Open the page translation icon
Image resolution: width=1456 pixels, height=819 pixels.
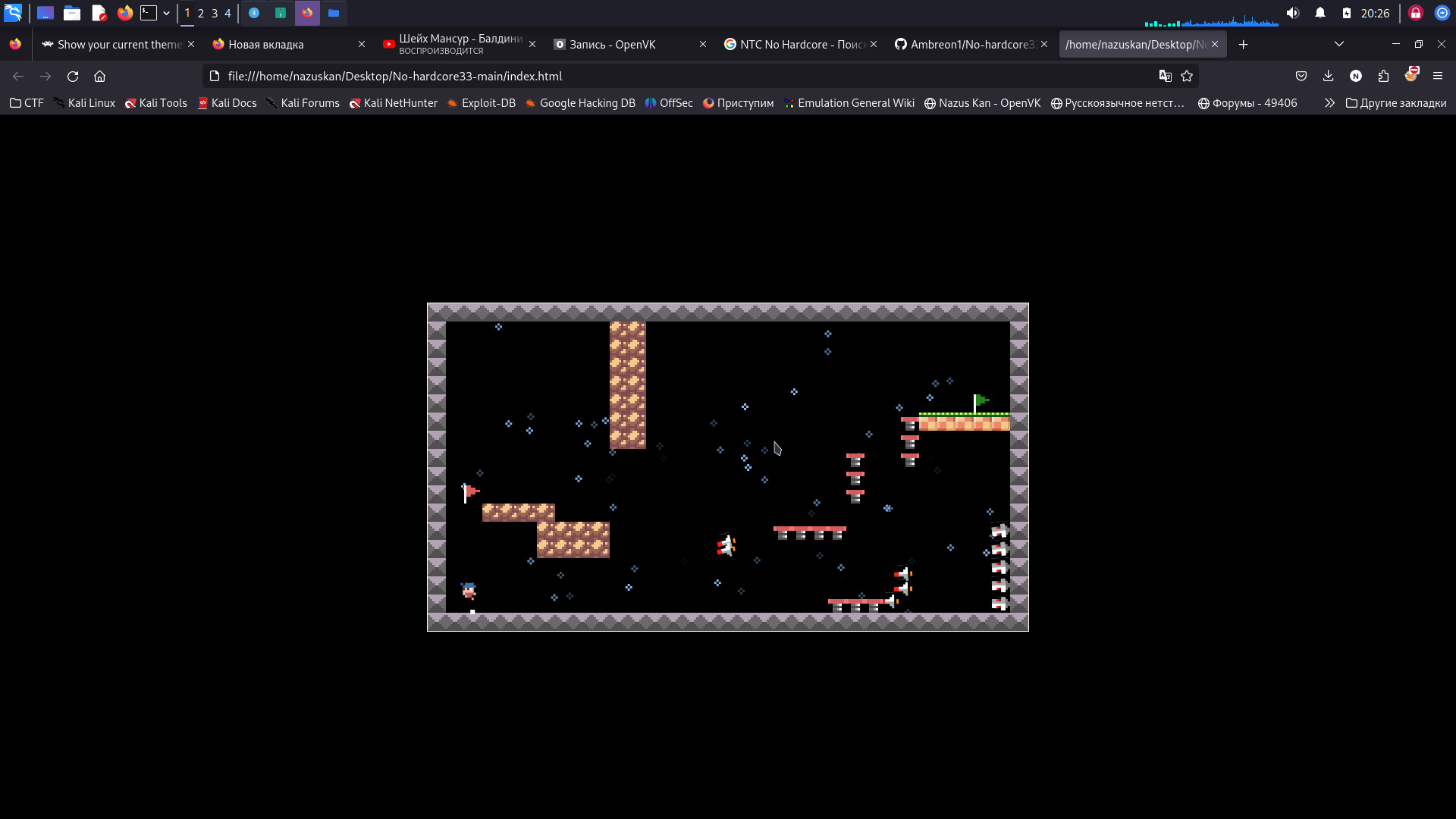[1166, 76]
